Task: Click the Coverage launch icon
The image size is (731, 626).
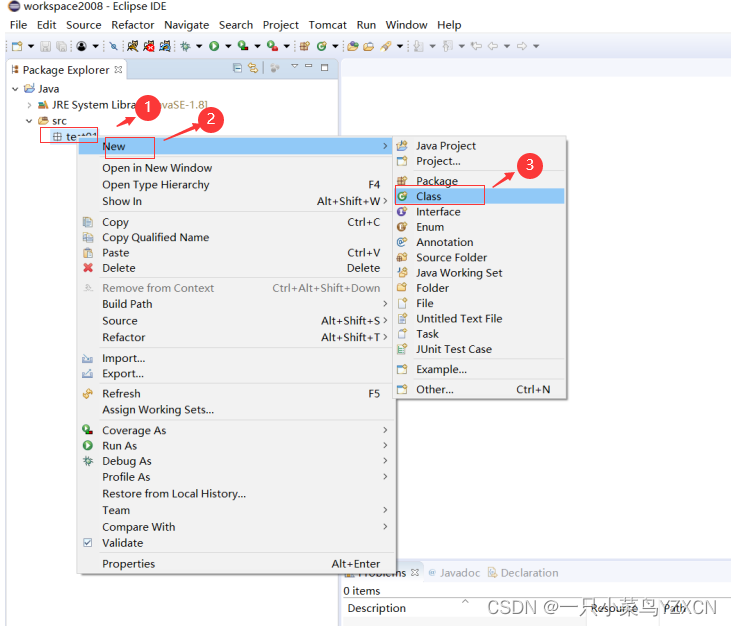Action: [243, 46]
